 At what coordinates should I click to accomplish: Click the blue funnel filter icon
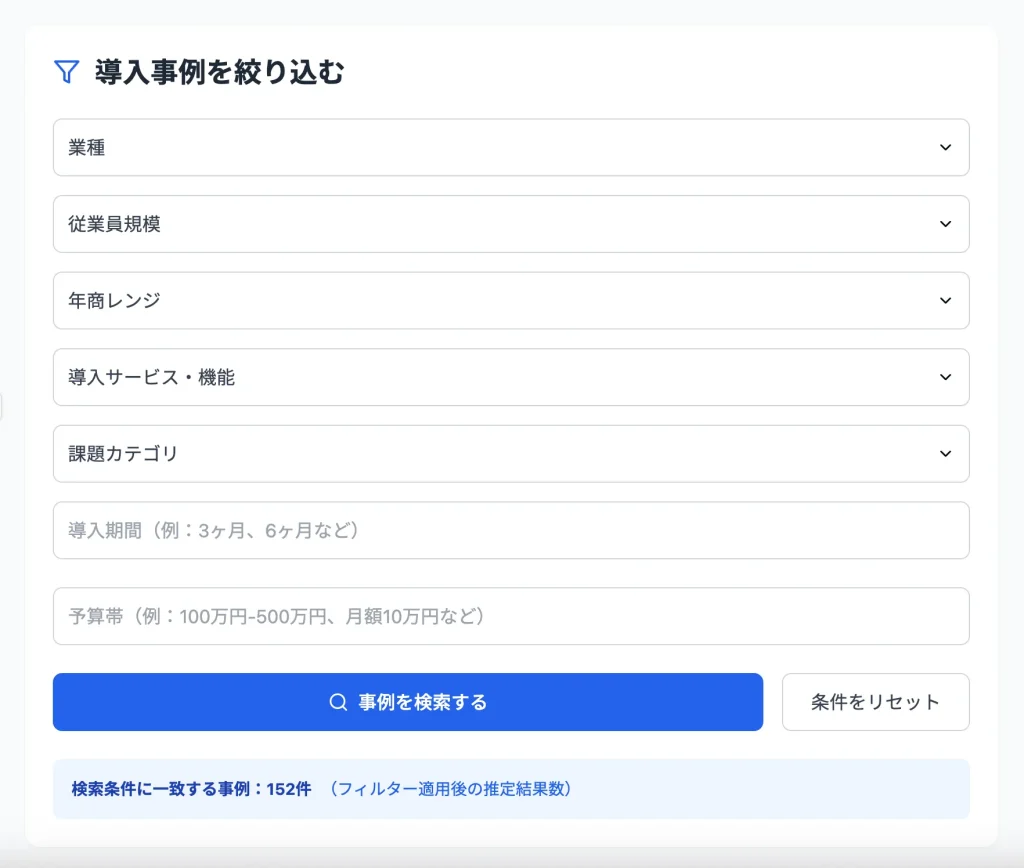click(67, 72)
